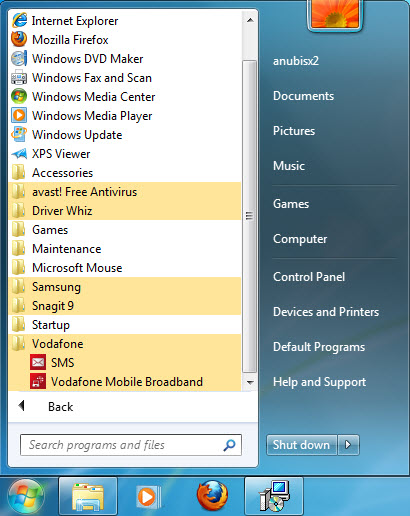Screen dimensions: 410x516
Task: Open the Start orb on the taskbar
Action: (26, 497)
